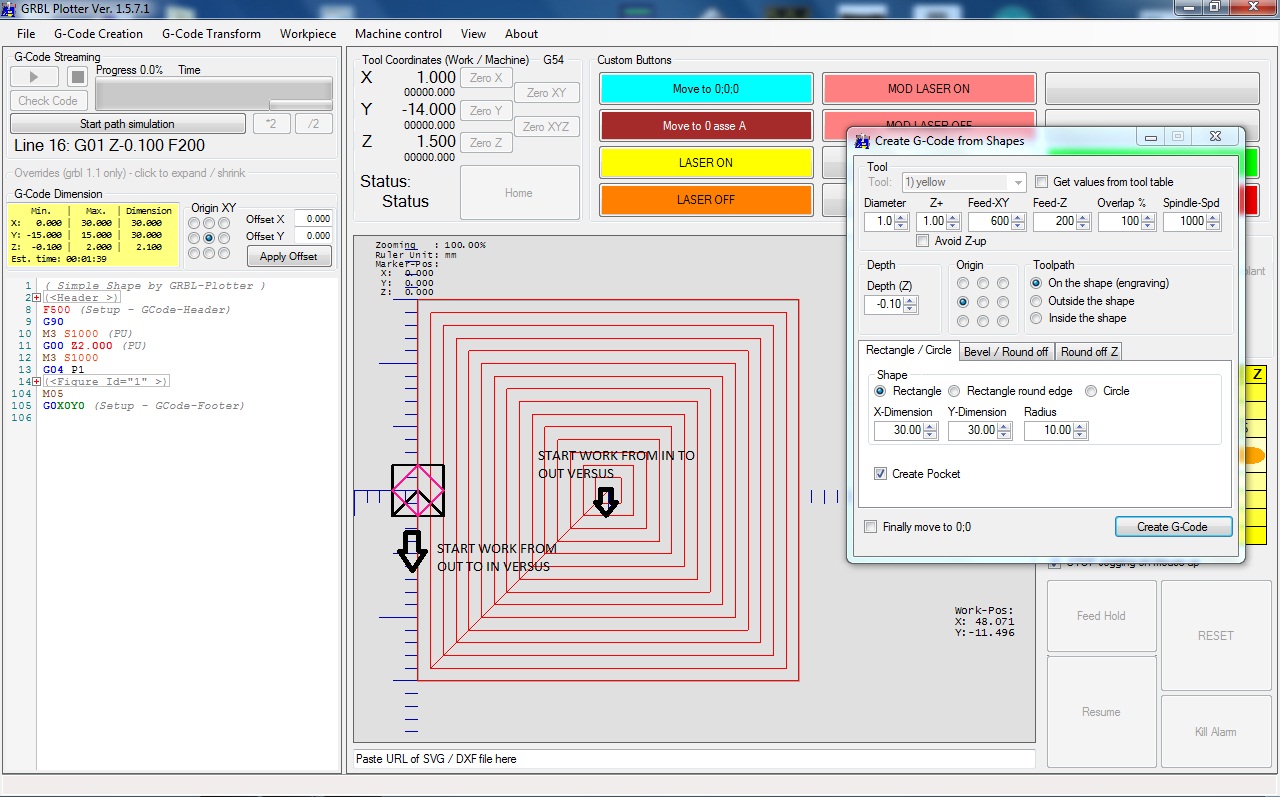1280x797 pixels.
Task: Select Outside the shape toolpath
Action: (x=1036, y=301)
